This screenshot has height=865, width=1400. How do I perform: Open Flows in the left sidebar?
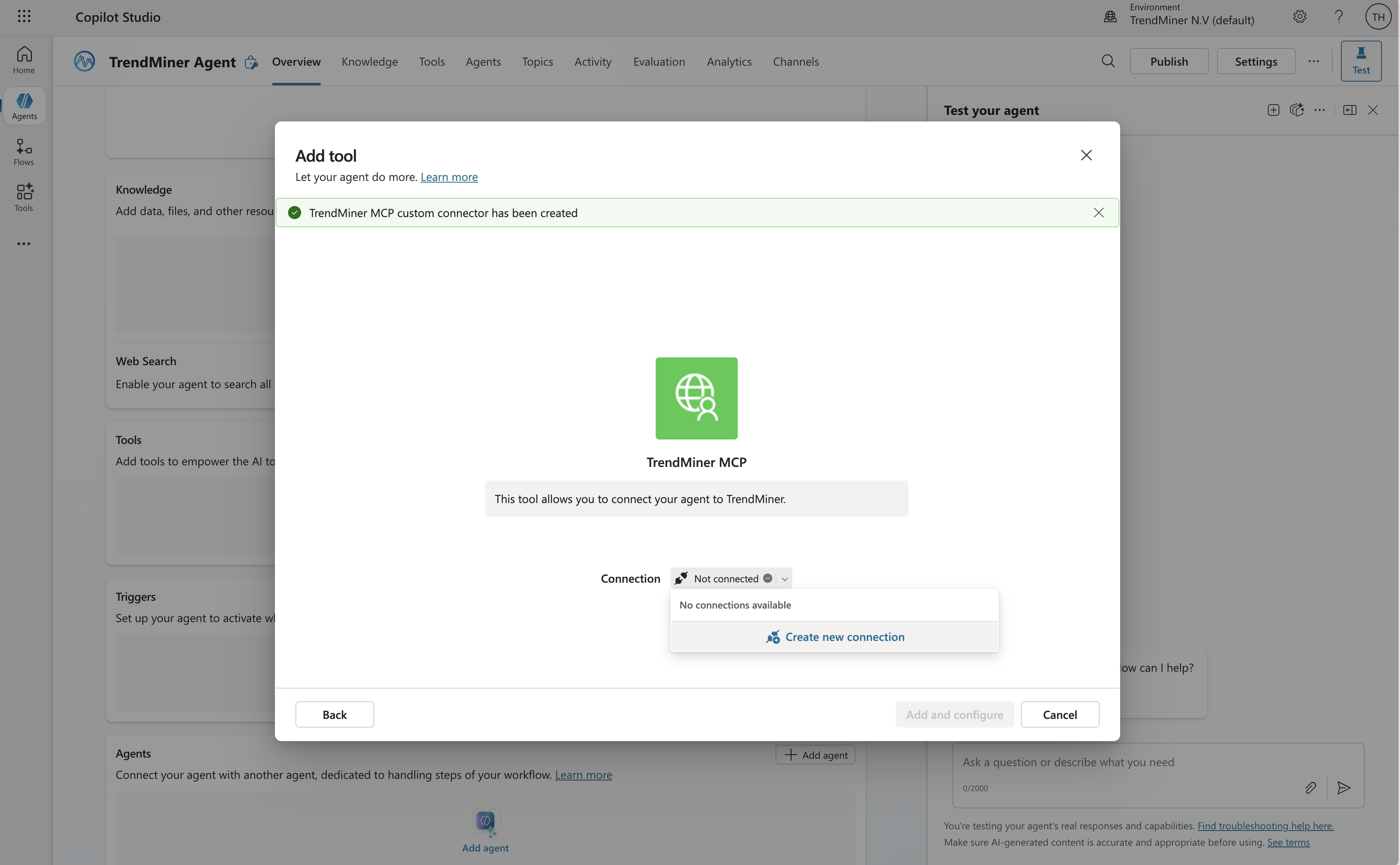point(24,152)
